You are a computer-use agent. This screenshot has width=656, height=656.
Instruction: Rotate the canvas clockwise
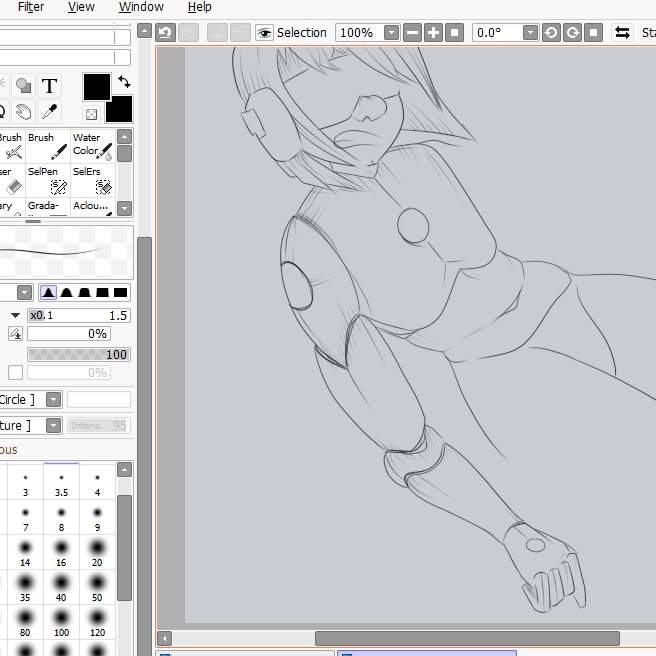tap(572, 33)
